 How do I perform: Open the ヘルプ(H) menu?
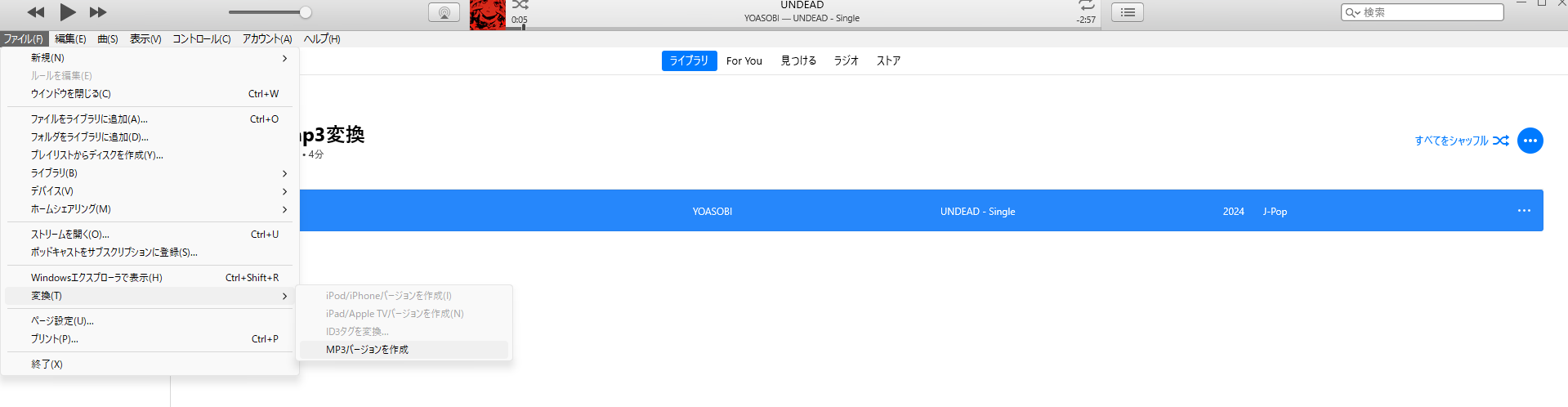(x=322, y=38)
